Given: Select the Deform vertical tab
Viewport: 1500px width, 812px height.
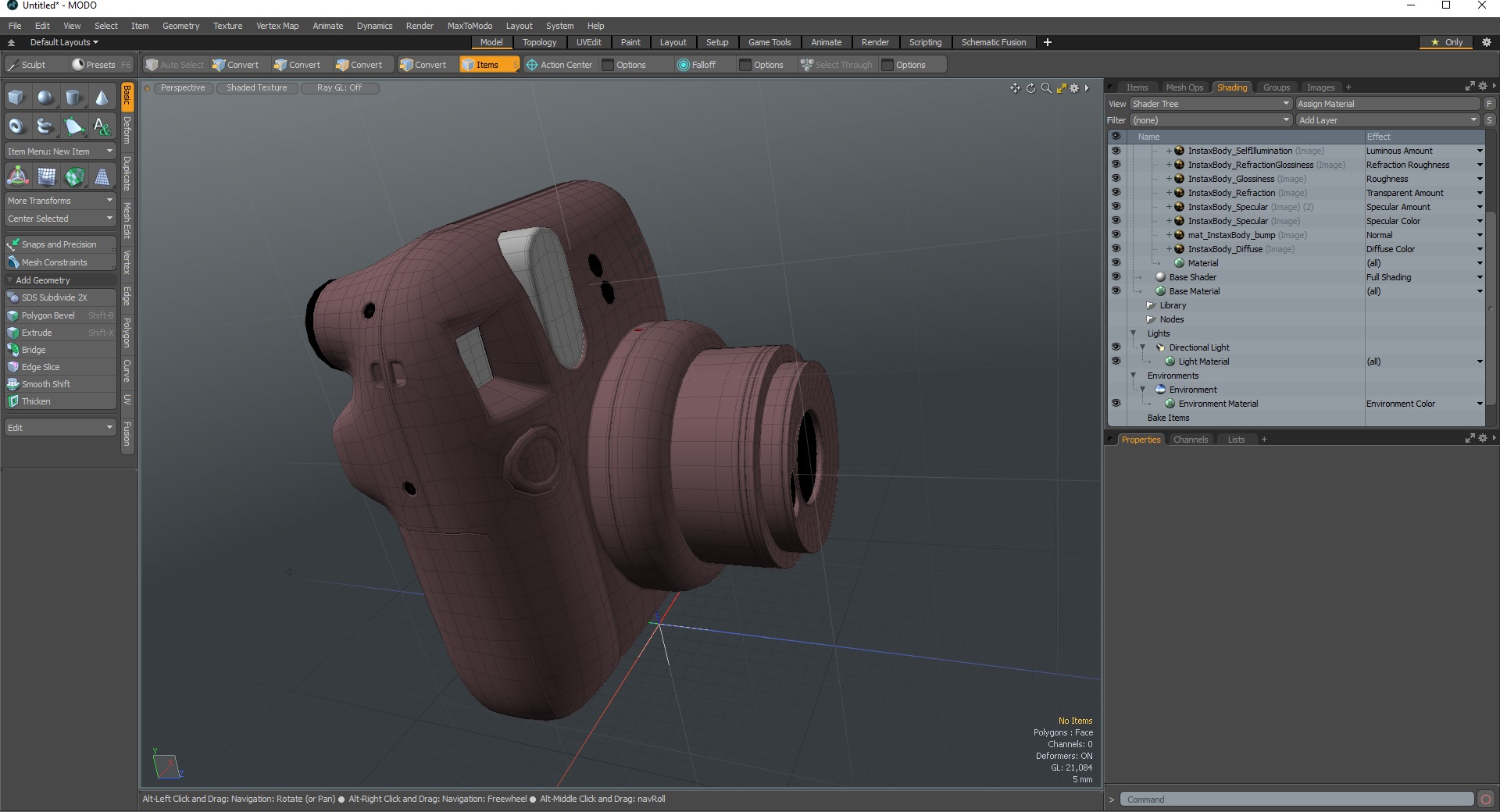Looking at the screenshot, I should tap(127, 130).
